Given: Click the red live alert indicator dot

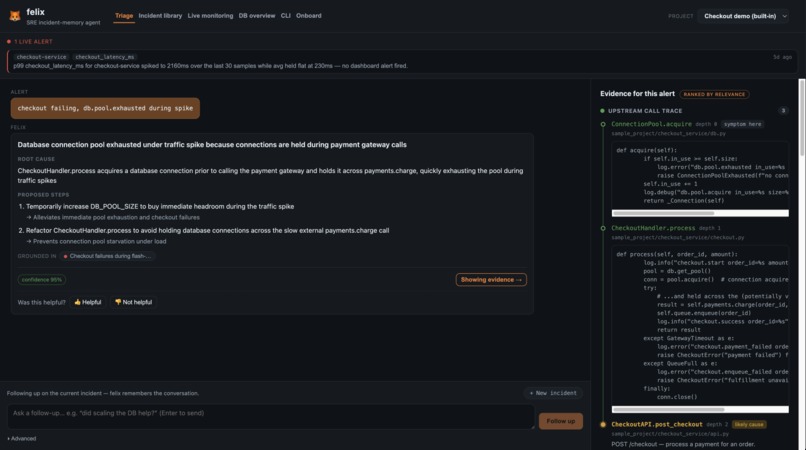Looking at the screenshot, I should 9,42.
